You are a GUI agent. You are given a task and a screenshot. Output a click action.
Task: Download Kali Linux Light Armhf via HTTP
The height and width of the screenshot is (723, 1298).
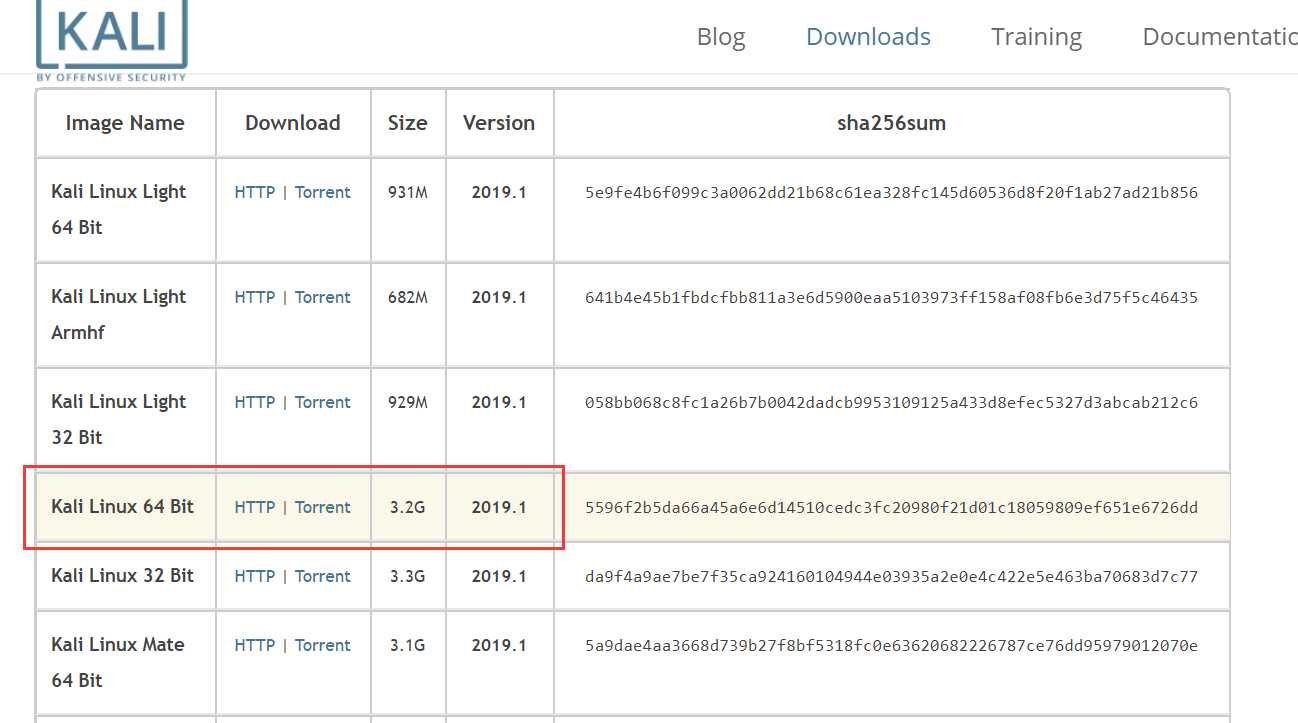[x=255, y=297]
